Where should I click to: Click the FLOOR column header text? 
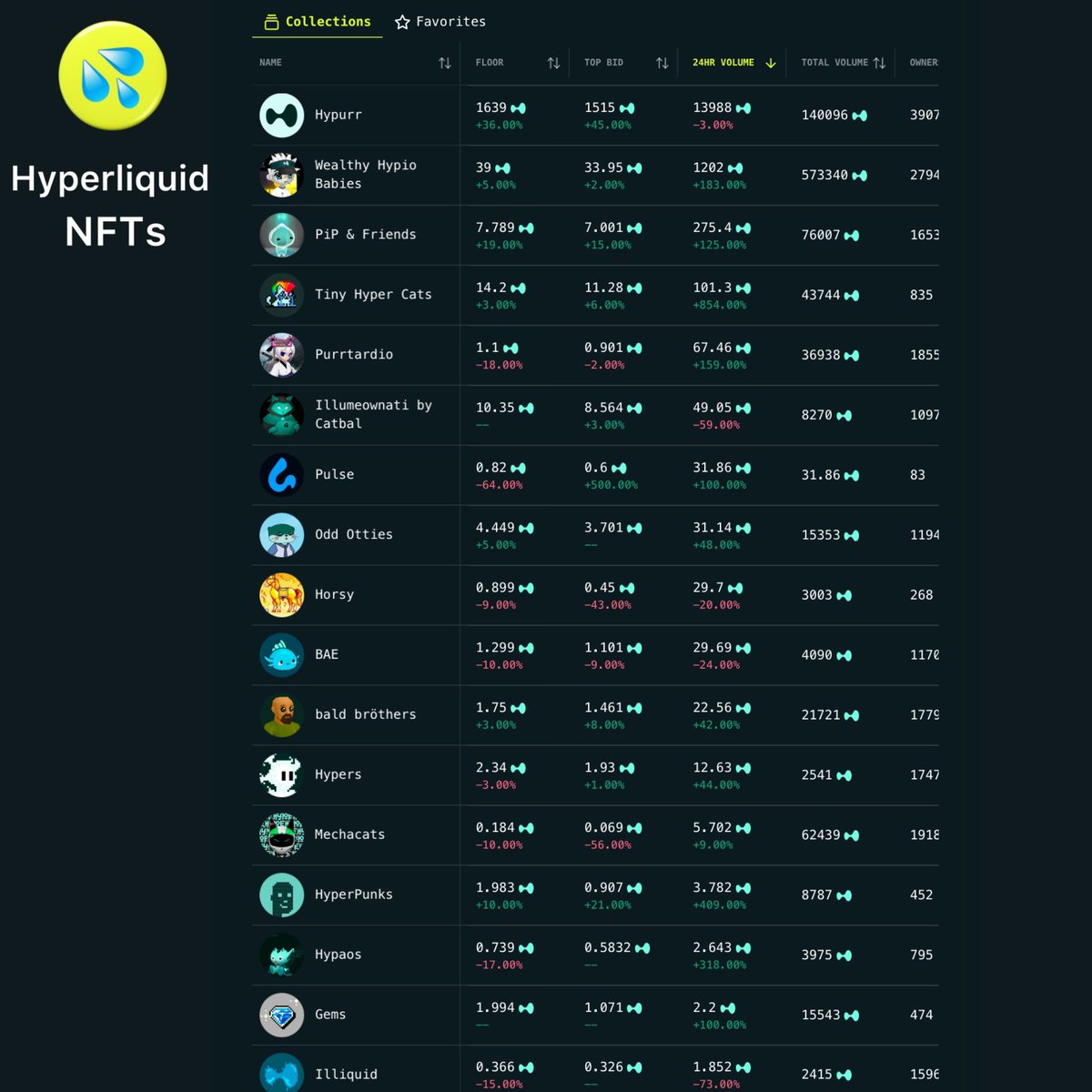(x=490, y=63)
